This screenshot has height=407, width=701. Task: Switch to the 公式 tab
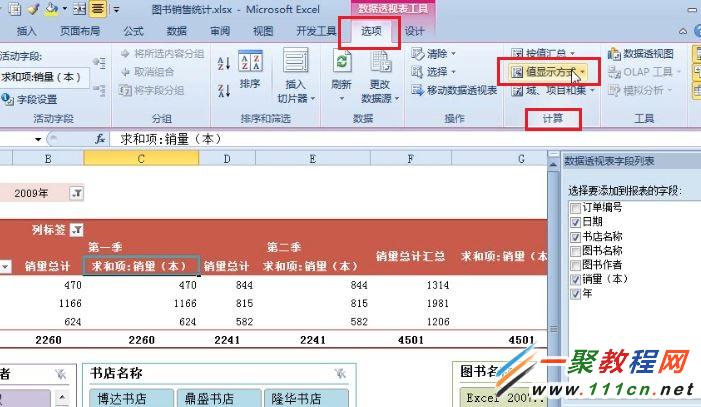click(x=133, y=31)
